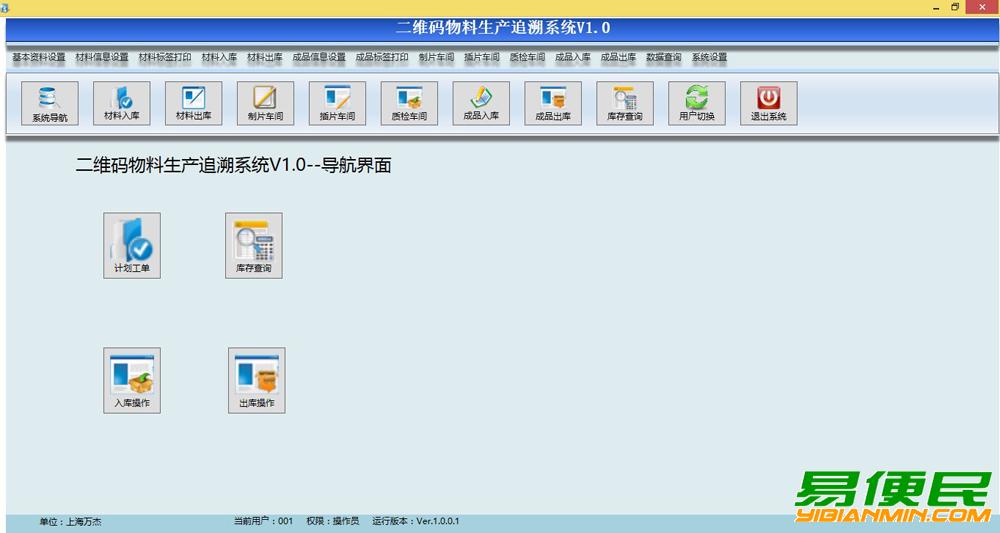The height and width of the screenshot is (533, 1000).
Task: Switch user with the 用户切换 icon
Action: click(x=697, y=103)
